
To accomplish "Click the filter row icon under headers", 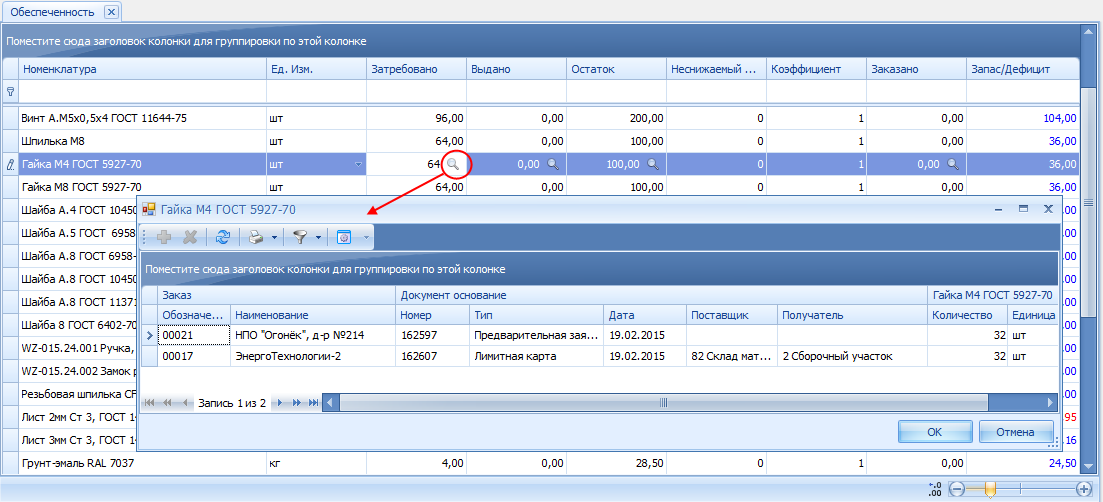I will coord(10,91).
